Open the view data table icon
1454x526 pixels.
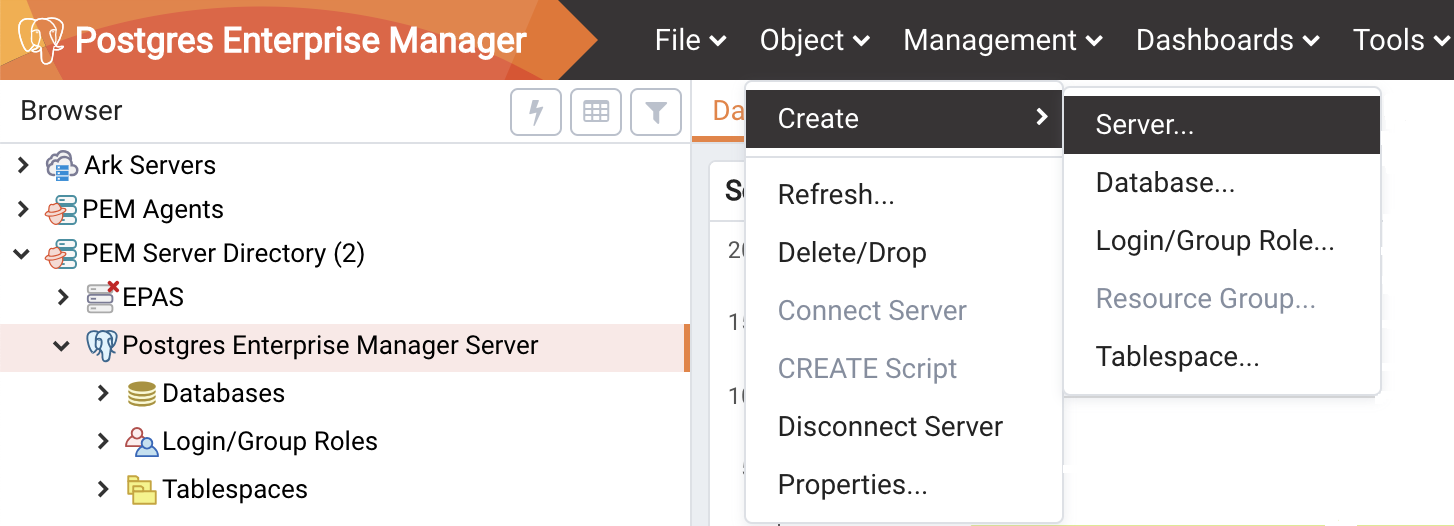click(596, 112)
